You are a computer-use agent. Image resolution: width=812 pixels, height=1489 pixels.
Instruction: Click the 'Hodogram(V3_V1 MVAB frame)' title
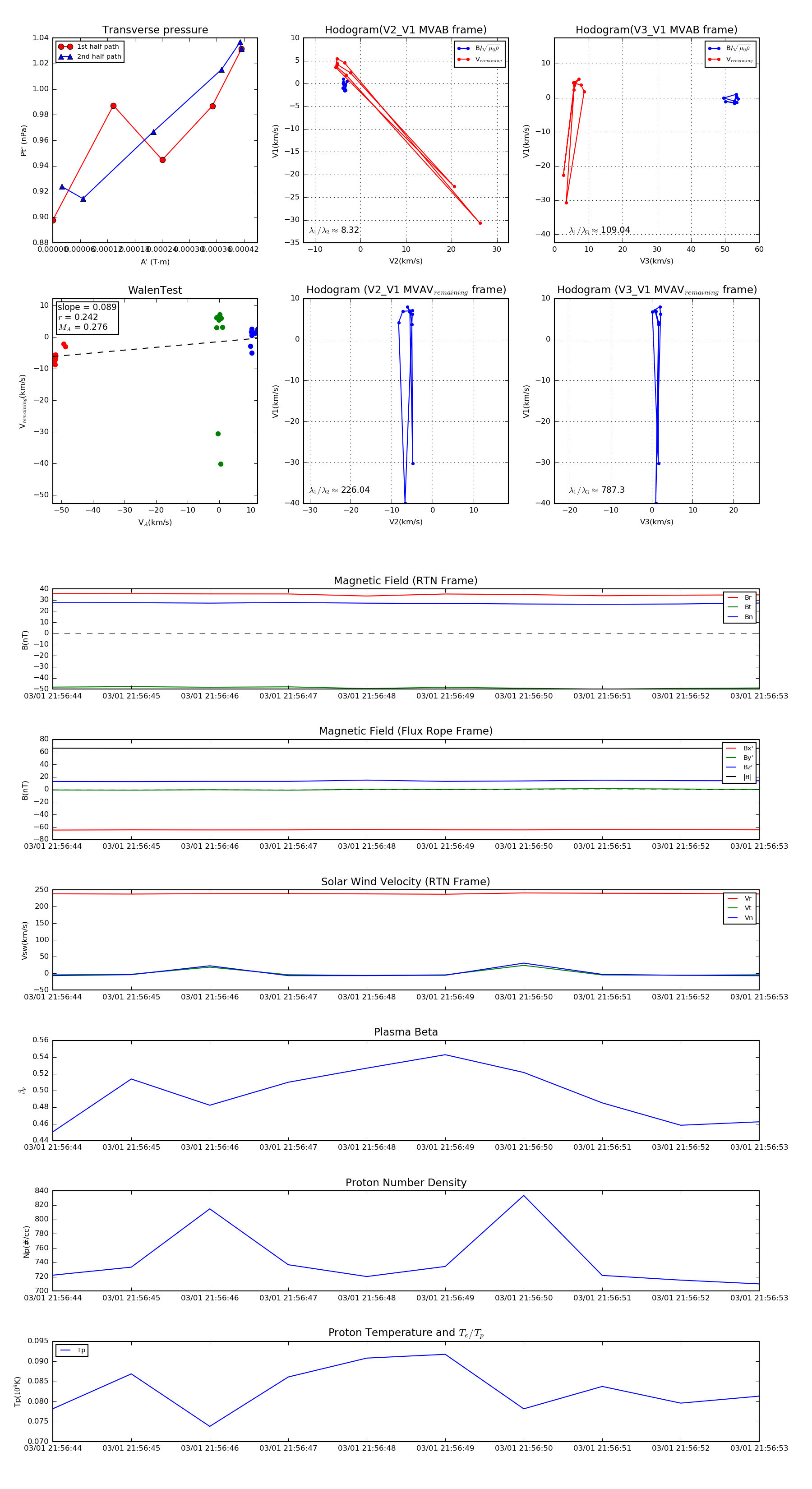click(656, 30)
